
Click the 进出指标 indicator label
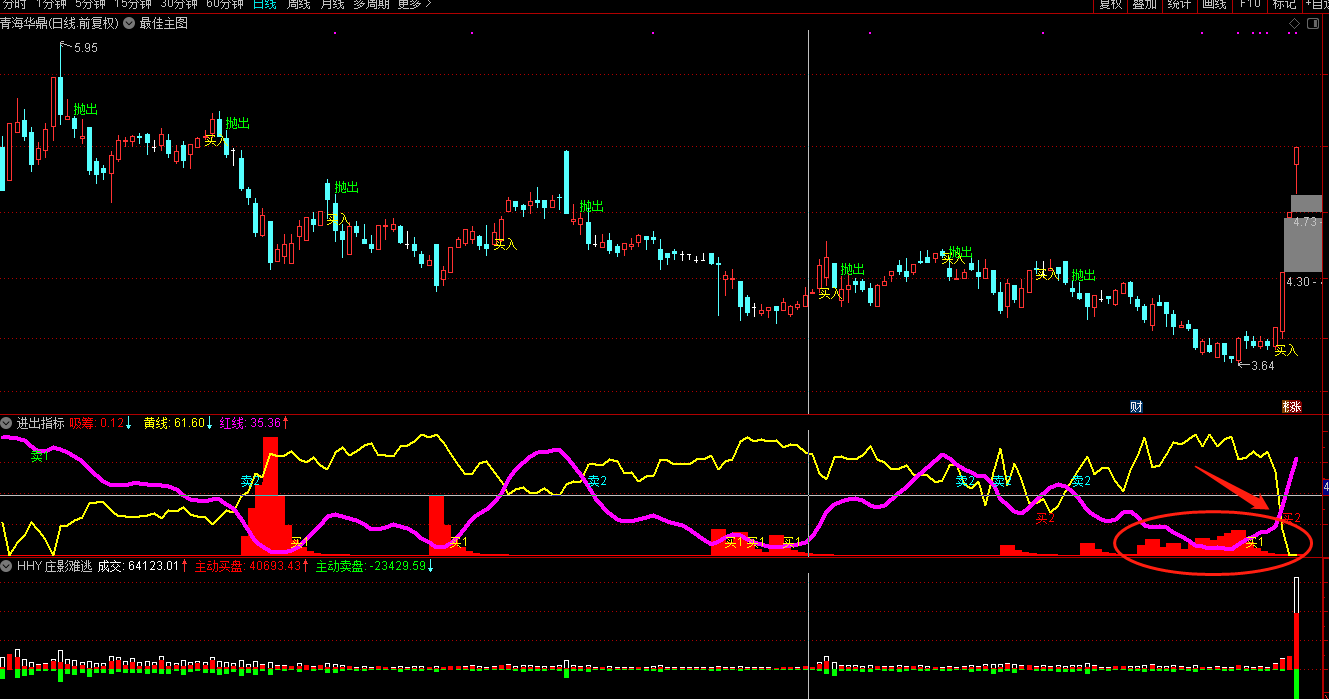click(40, 423)
